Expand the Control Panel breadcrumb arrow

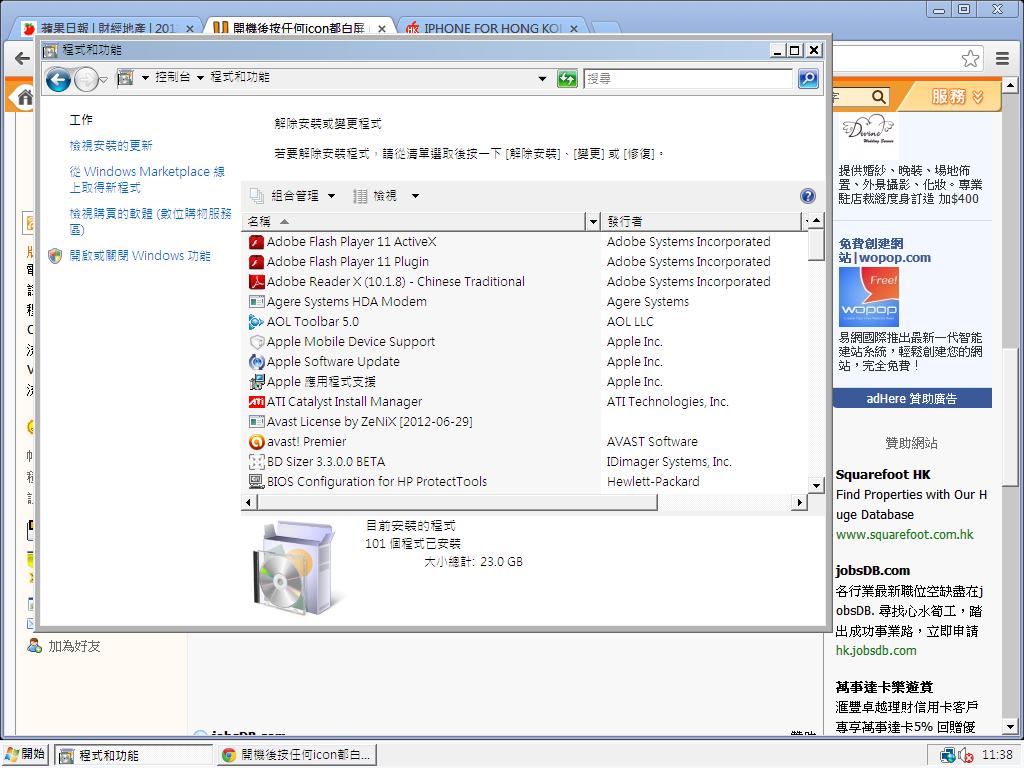coord(200,78)
